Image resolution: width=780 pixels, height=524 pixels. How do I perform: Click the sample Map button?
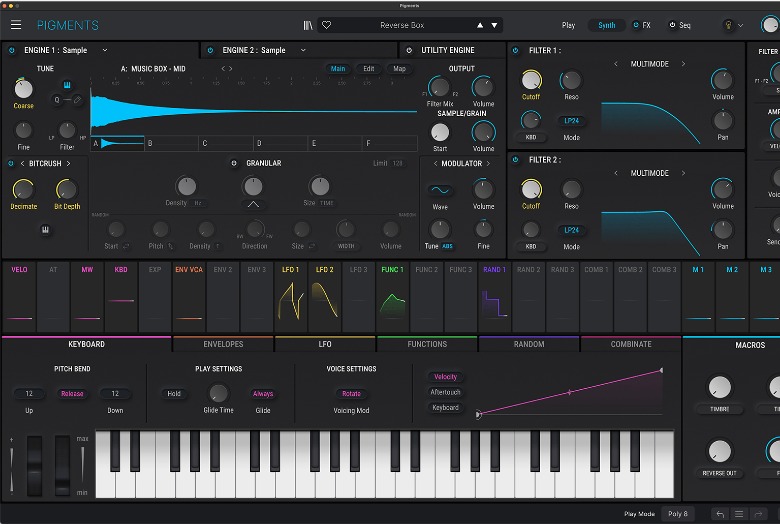coord(399,69)
